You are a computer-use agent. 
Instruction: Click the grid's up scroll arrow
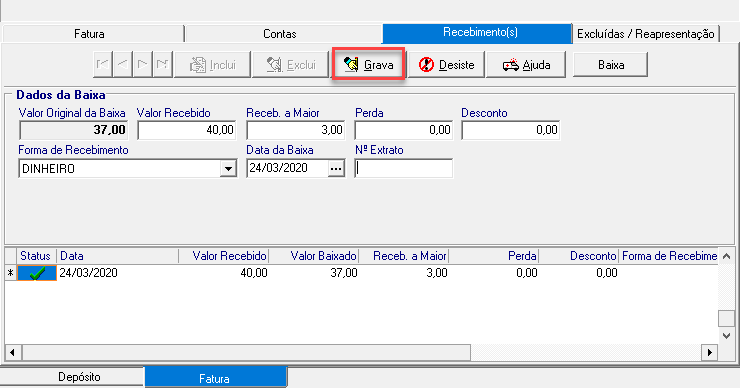pyautogui.click(x=726, y=256)
